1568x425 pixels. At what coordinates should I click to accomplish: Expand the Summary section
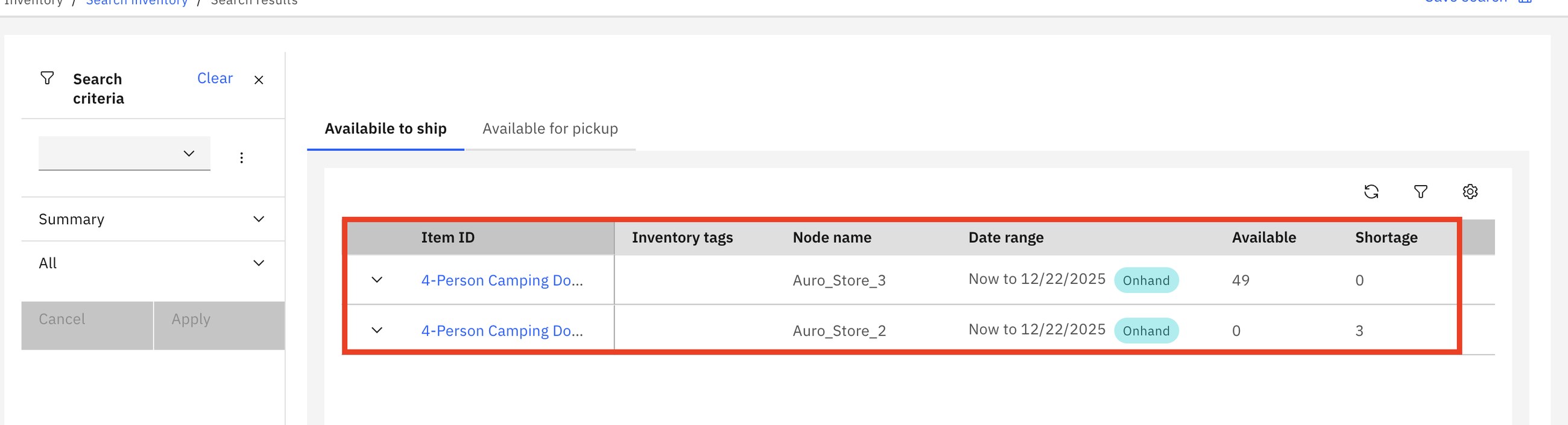[x=153, y=219]
